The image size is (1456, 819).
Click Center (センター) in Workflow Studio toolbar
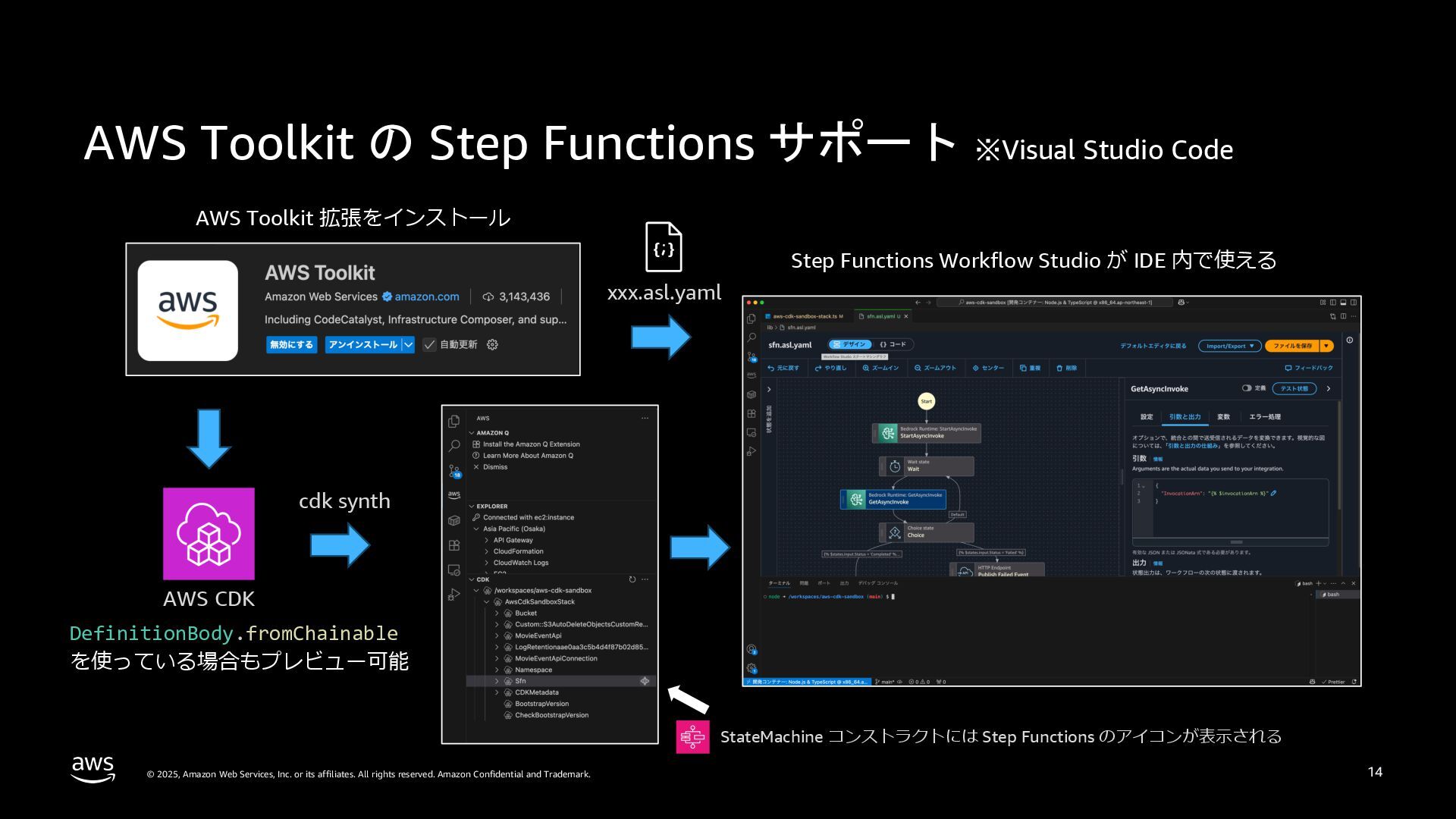point(988,368)
